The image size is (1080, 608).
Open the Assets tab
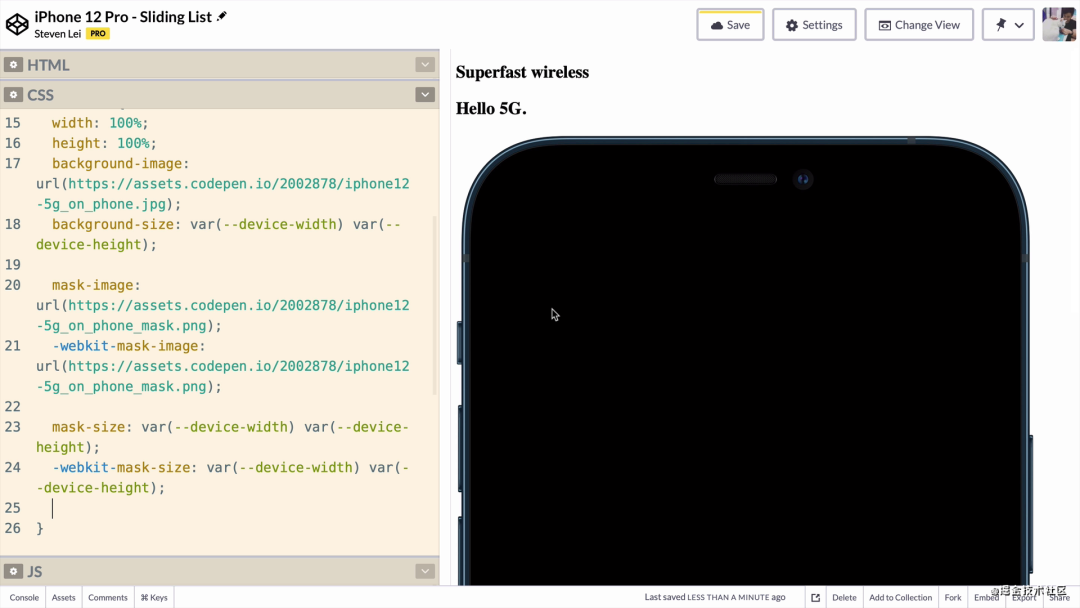(x=63, y=597)
